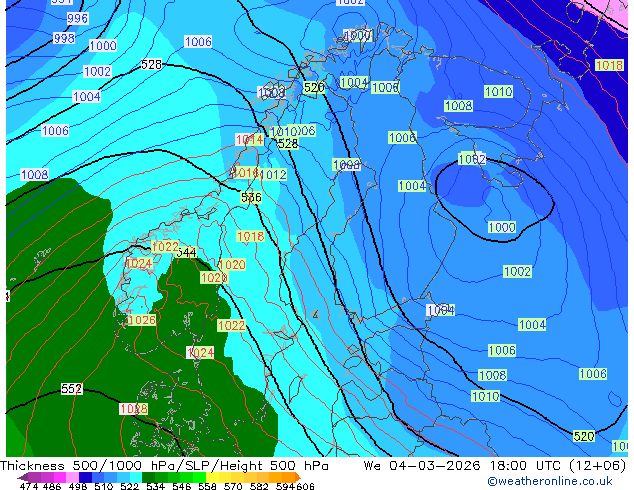Click the 998 isobar label
634x490 pixels.
point(64,38)
